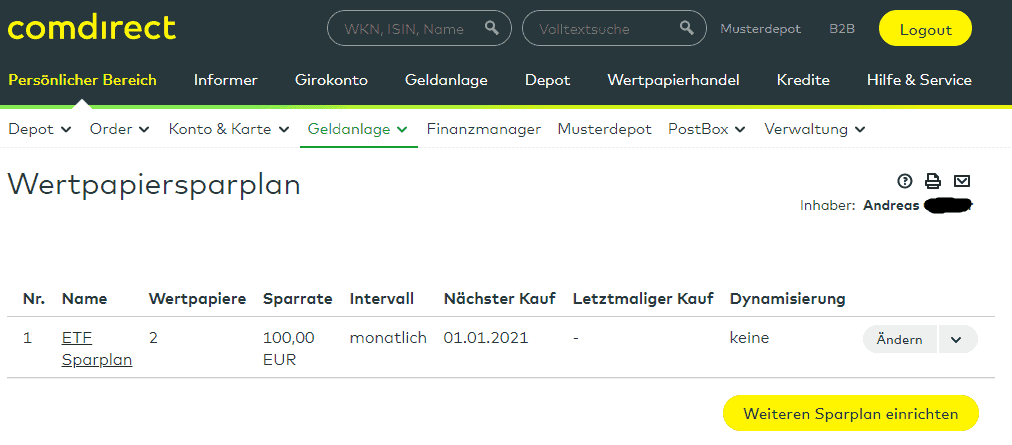Open the B2B link
The image size is (1012, 445).
[x=842, y=29]
